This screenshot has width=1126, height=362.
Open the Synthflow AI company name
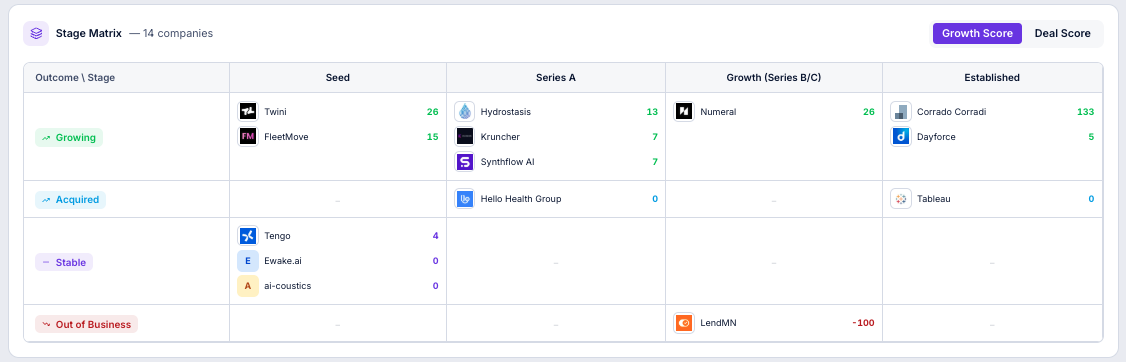click(x=507, y=162)
